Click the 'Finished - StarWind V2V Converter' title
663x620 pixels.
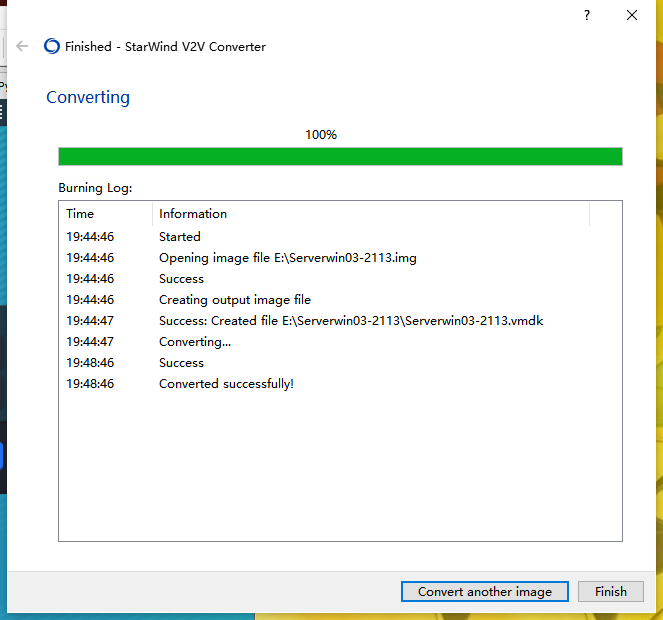(x=165, y=47)
